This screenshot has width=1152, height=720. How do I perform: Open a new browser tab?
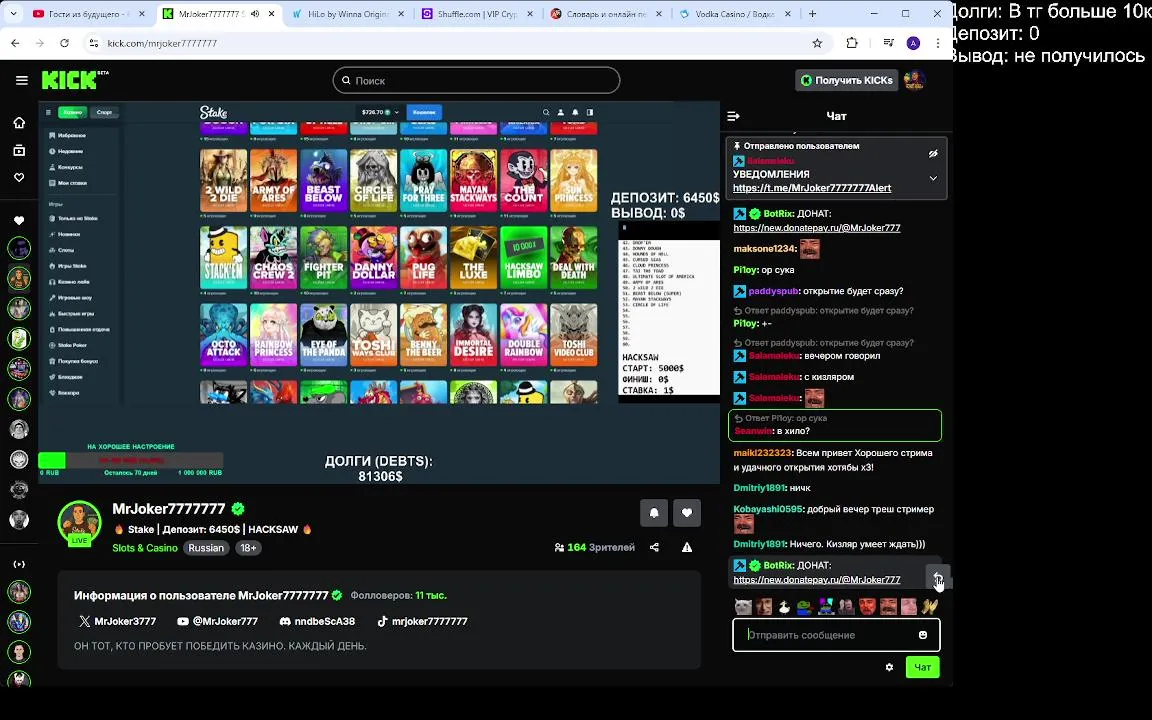tap(813, 13)
